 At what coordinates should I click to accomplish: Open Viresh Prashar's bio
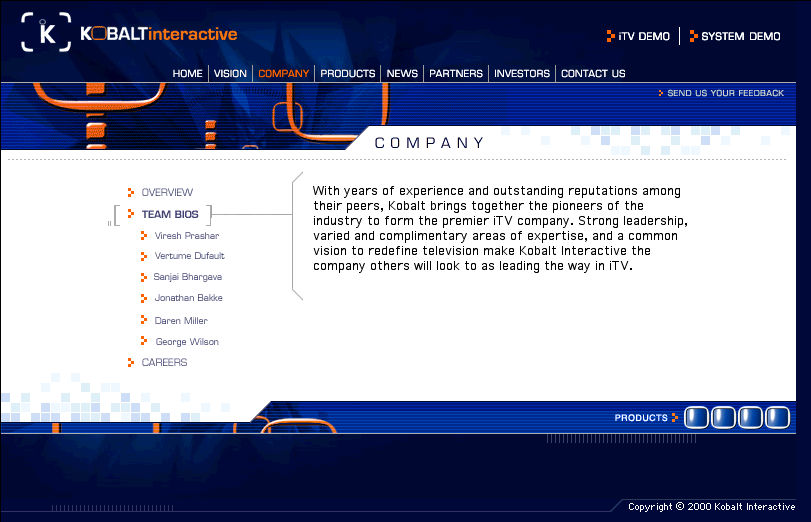187,236
